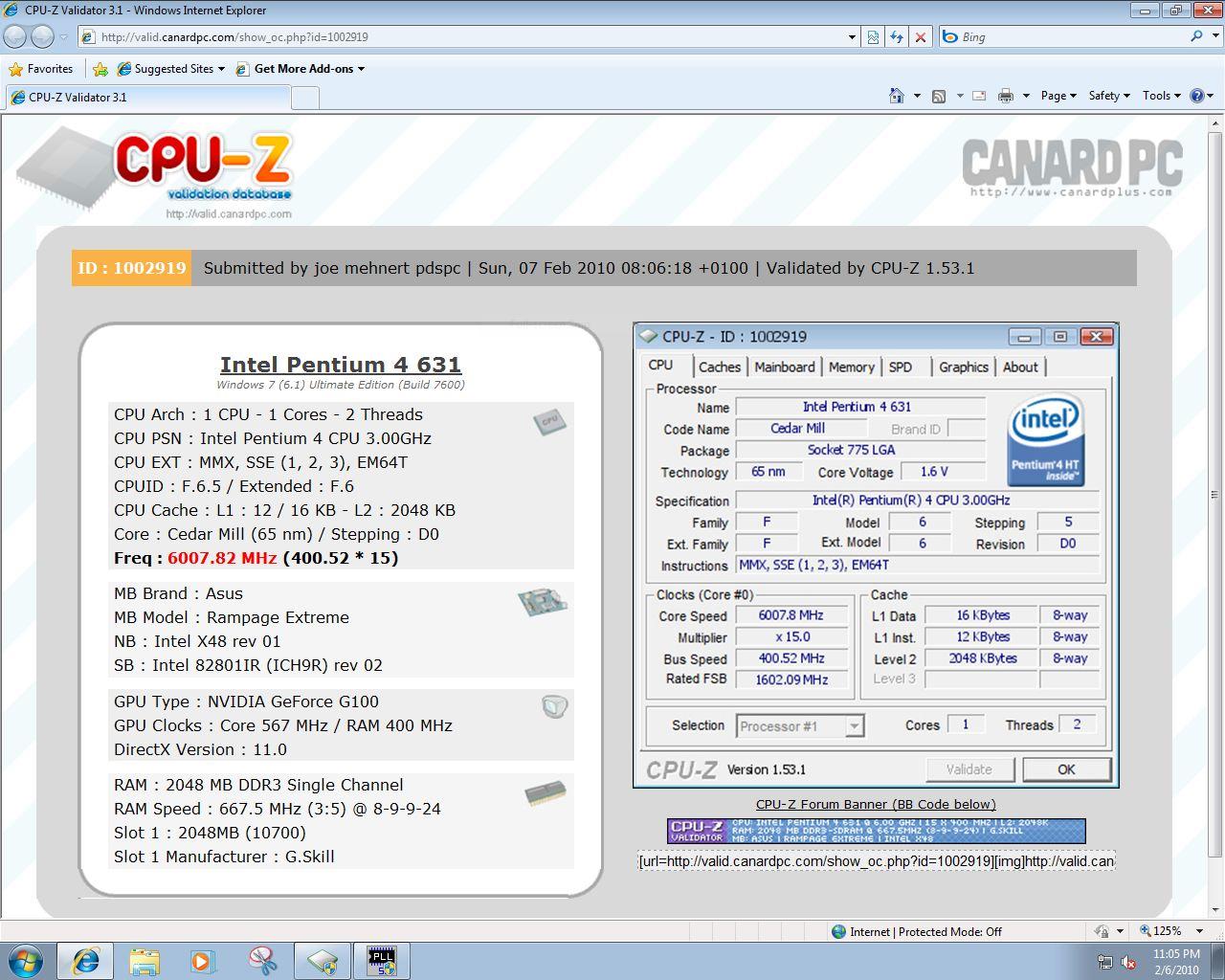
Task: Click the PLL taskbar icon
Action: pos(382,961)
